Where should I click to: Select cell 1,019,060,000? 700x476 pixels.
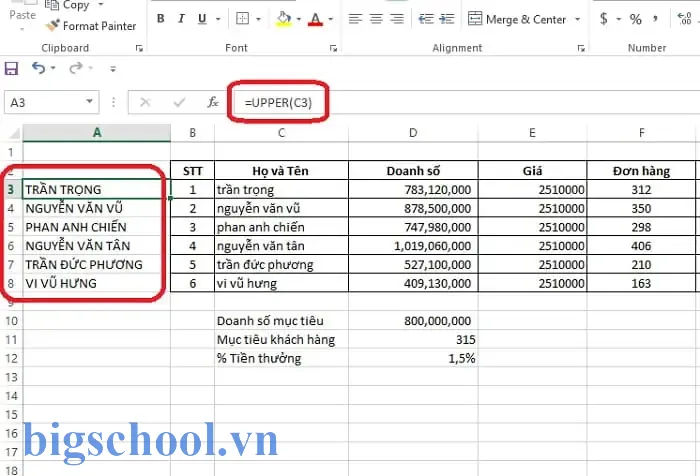click(413, 246)
